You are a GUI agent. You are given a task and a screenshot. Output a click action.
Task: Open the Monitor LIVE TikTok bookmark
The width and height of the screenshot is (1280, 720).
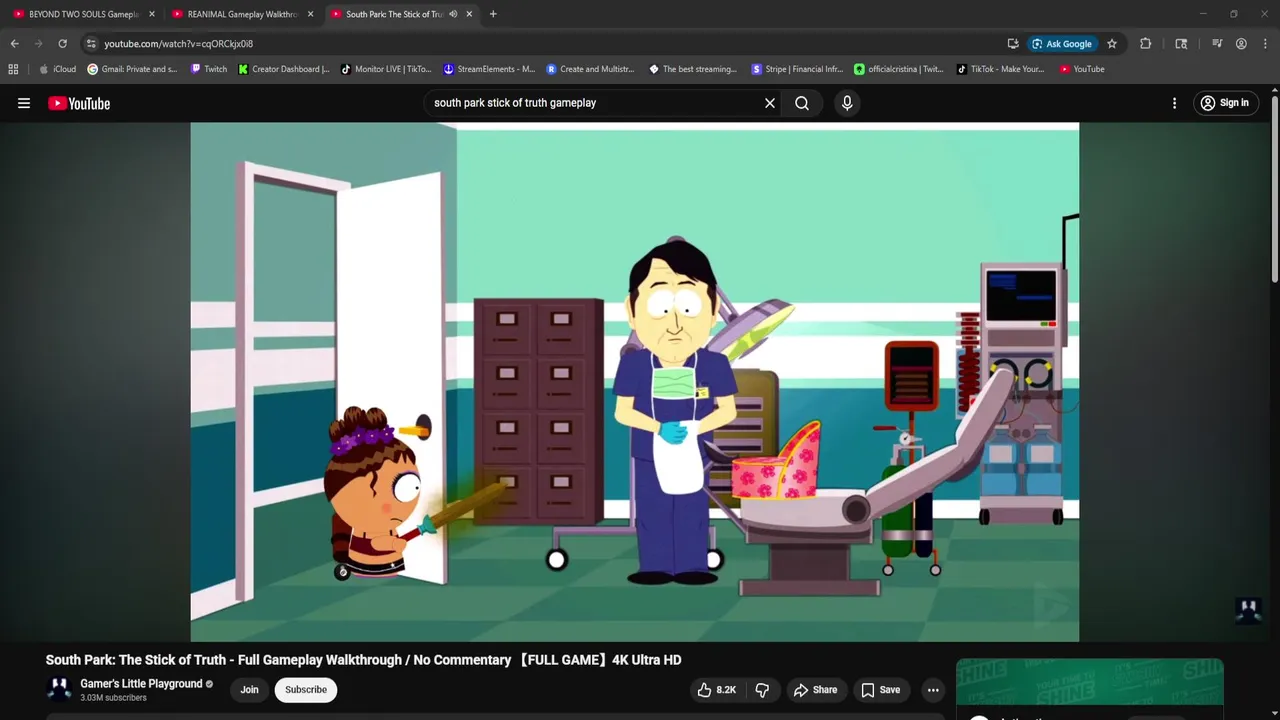pos(386,69)
